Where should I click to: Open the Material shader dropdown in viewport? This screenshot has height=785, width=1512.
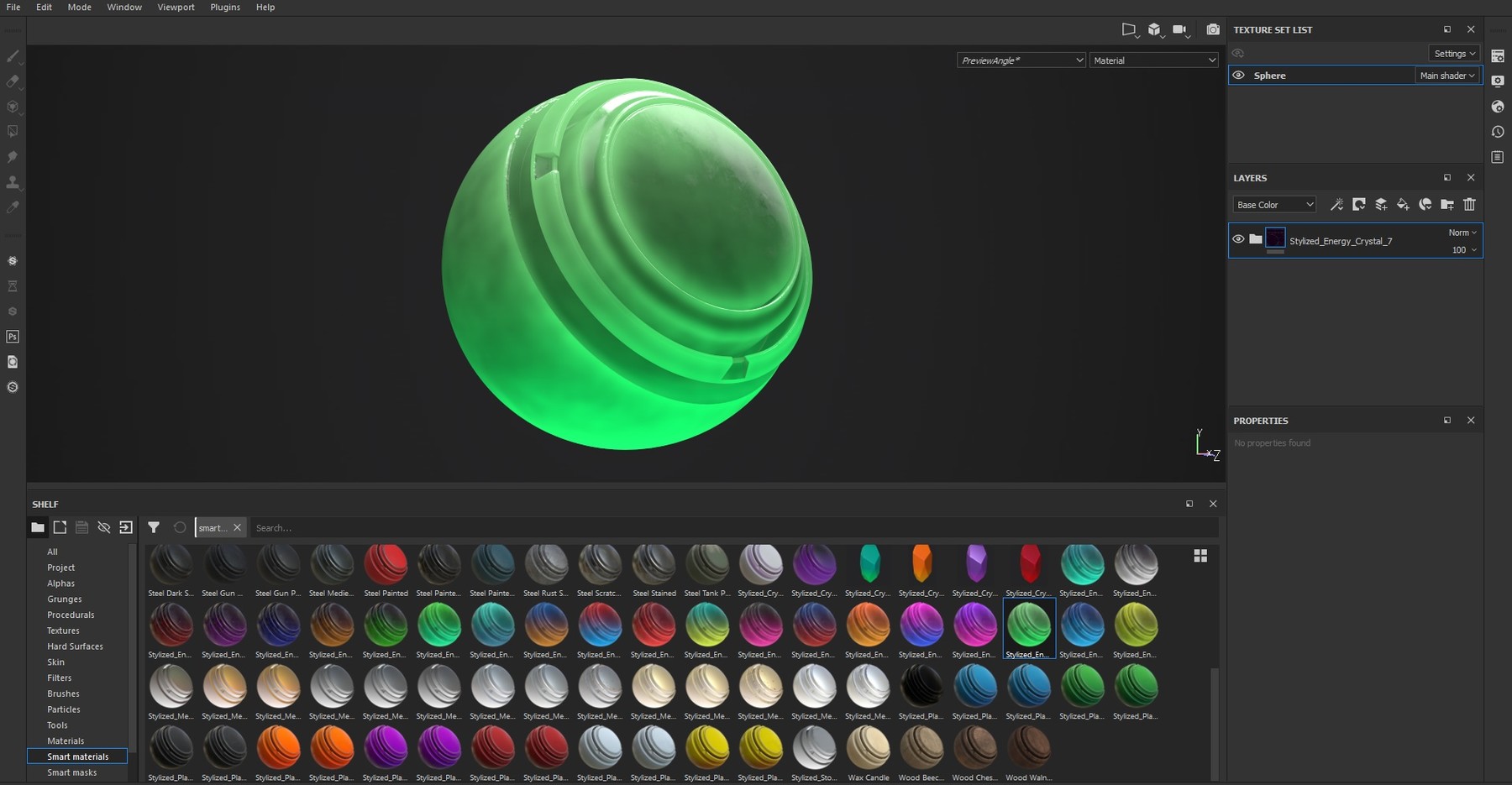pos(1152,60)
